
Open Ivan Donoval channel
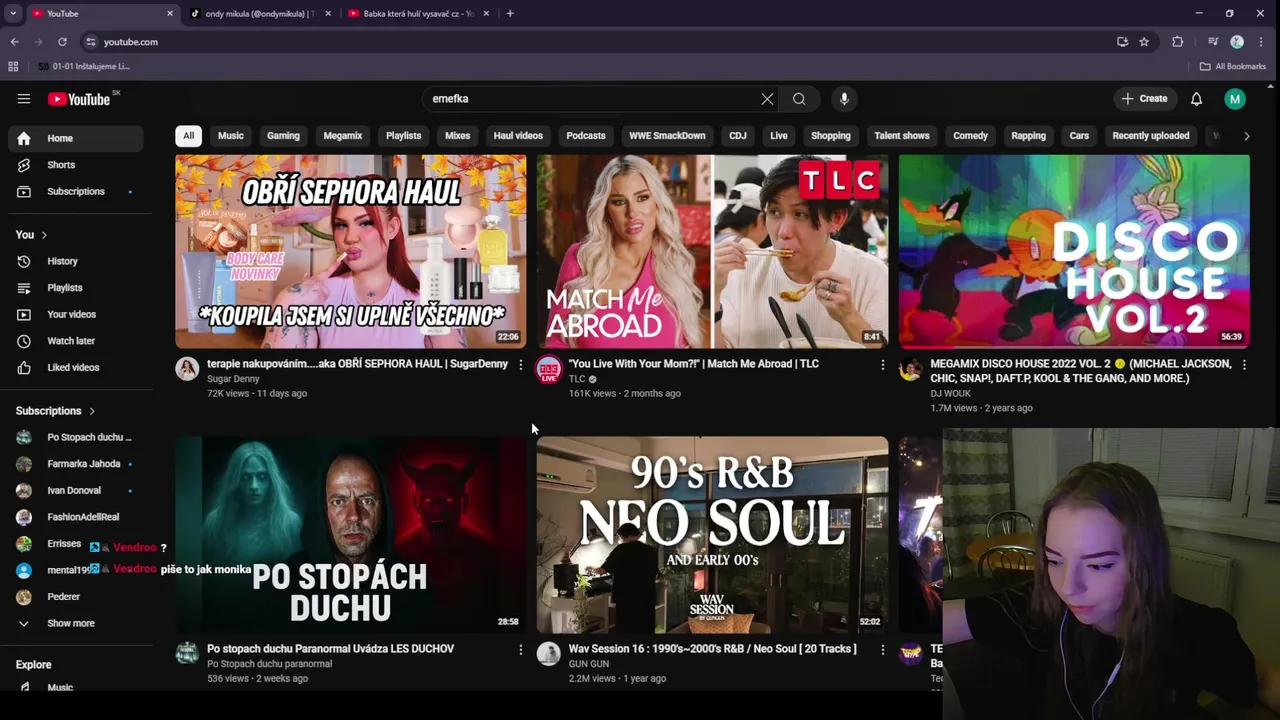tap(78, 490)
